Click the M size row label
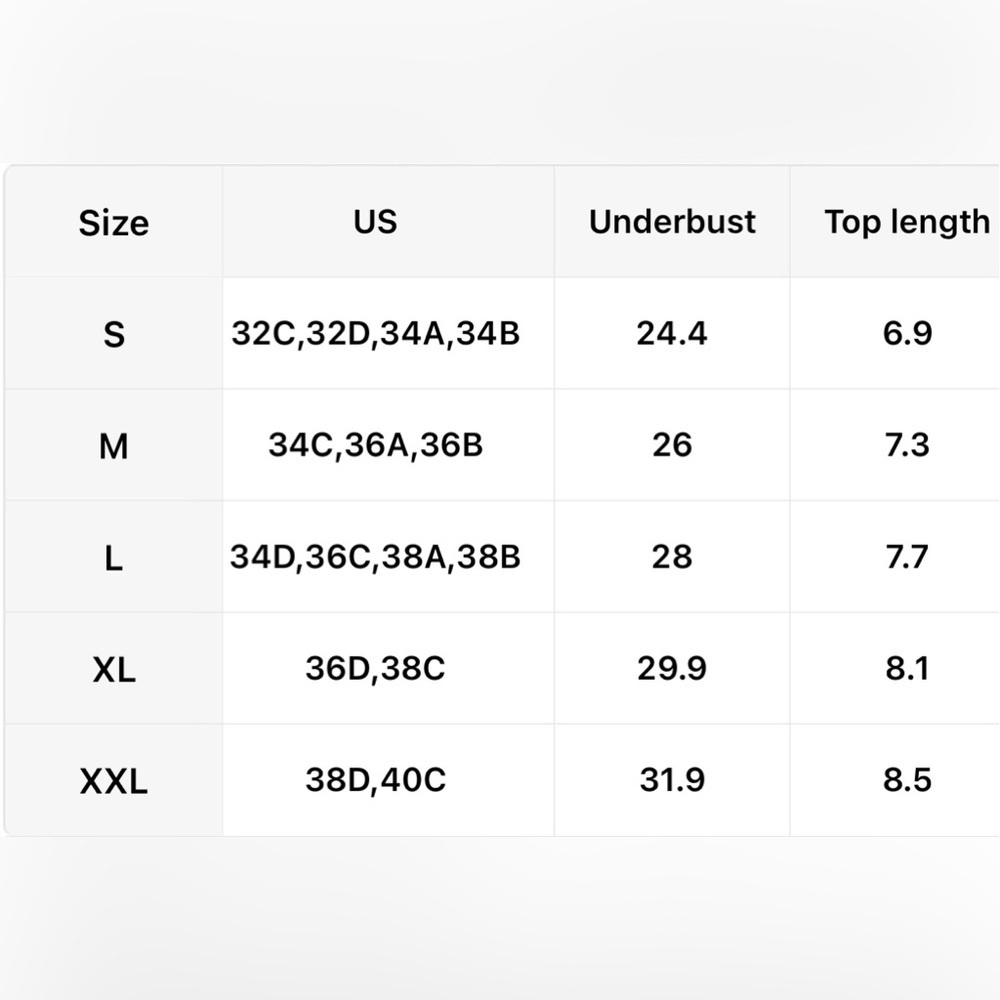 pyautogui.click(x=114, y=445)
